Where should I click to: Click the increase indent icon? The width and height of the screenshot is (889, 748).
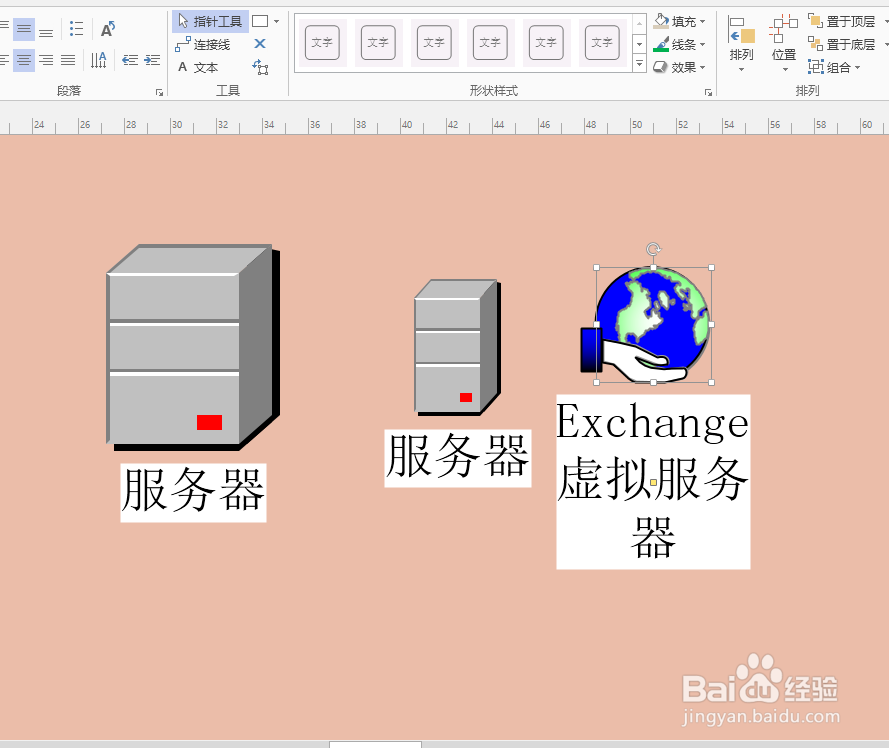coord(152,60)
